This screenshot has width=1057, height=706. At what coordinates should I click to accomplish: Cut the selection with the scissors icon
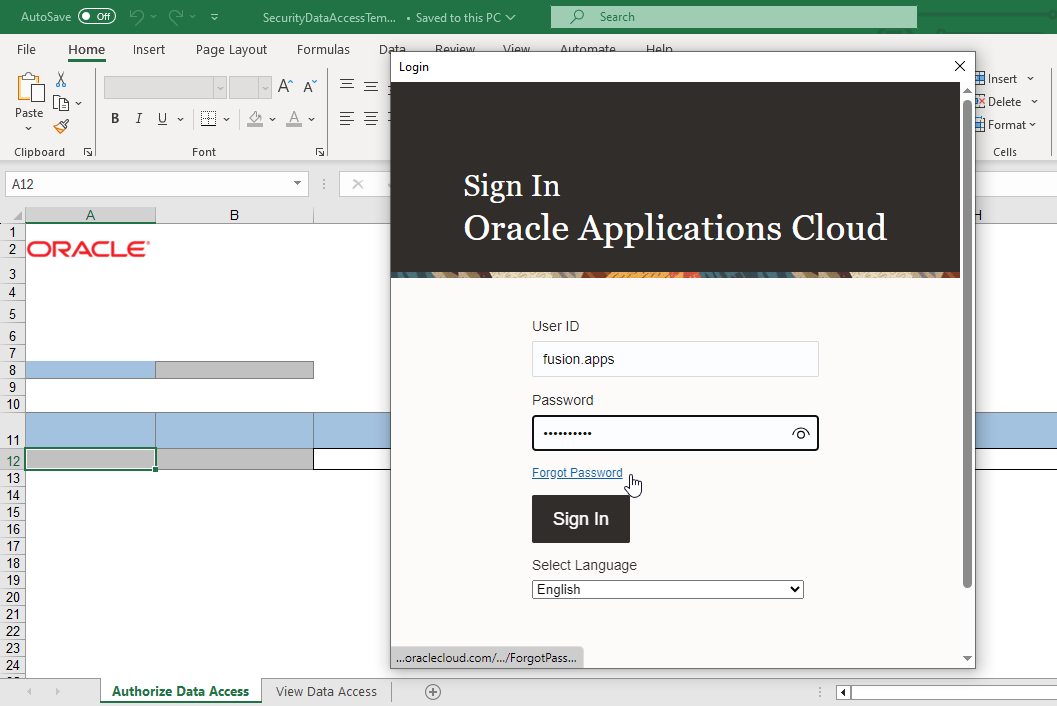pyautogui.click(x=61, y=80)
